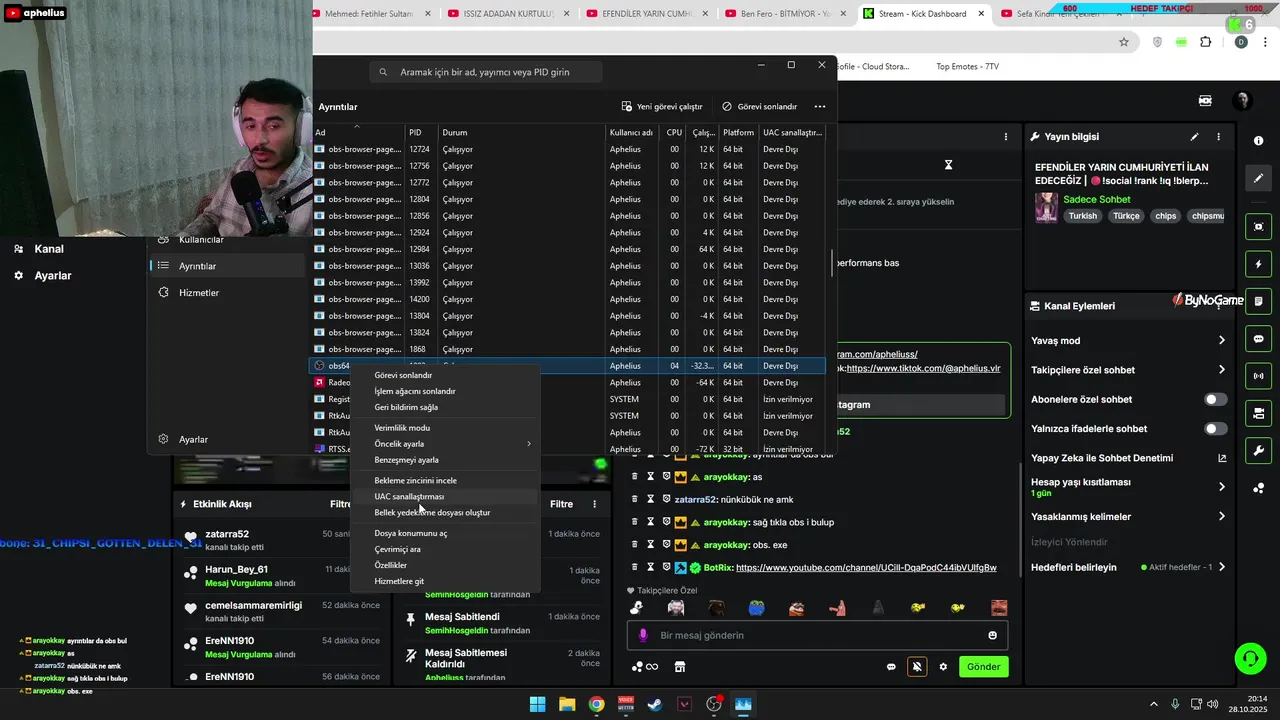Screen dimensions: 1280x720
Task: Open Yapay Zeka ile Sohbet Denetimi external link
Action: pyautogui.click(x=1221, y=458)
